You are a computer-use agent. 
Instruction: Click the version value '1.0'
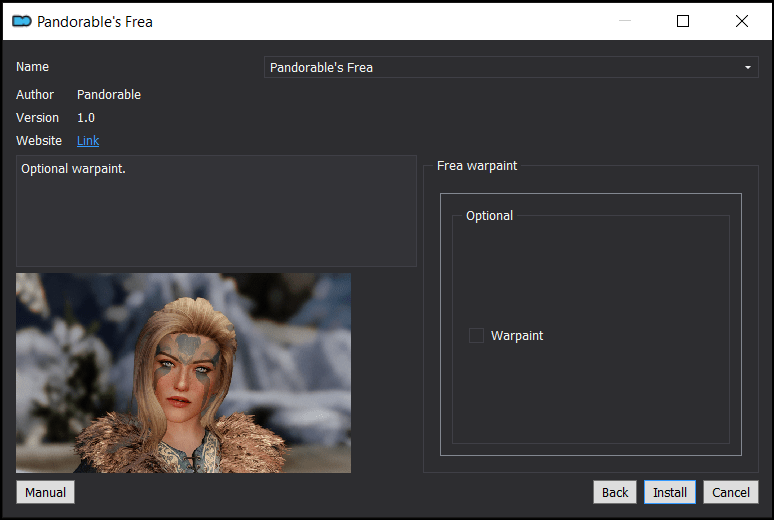(85, 118)
